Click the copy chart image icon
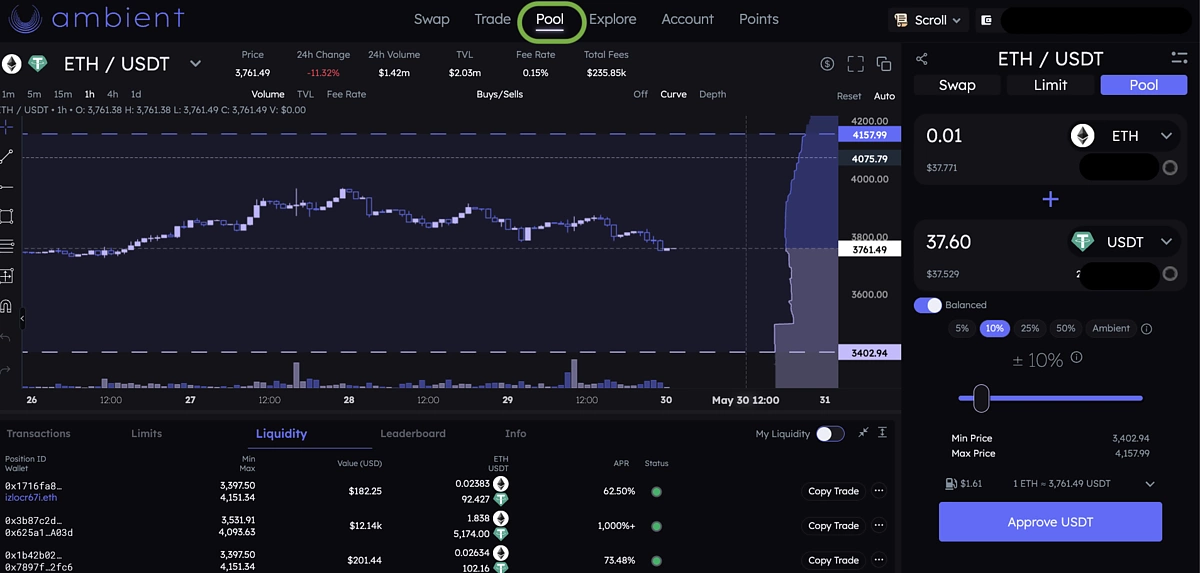Viewport: 1200px width, 573px height. point(884,64)
